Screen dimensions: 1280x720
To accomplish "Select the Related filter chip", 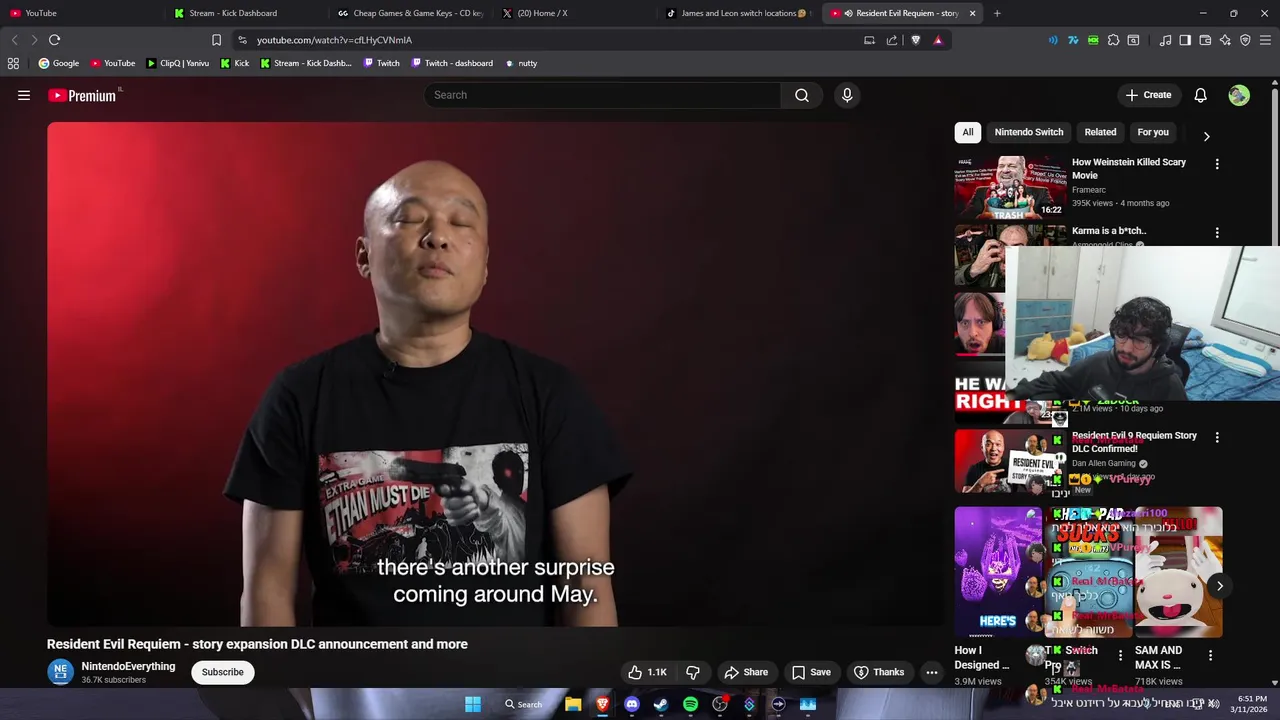I will 1100,132.
